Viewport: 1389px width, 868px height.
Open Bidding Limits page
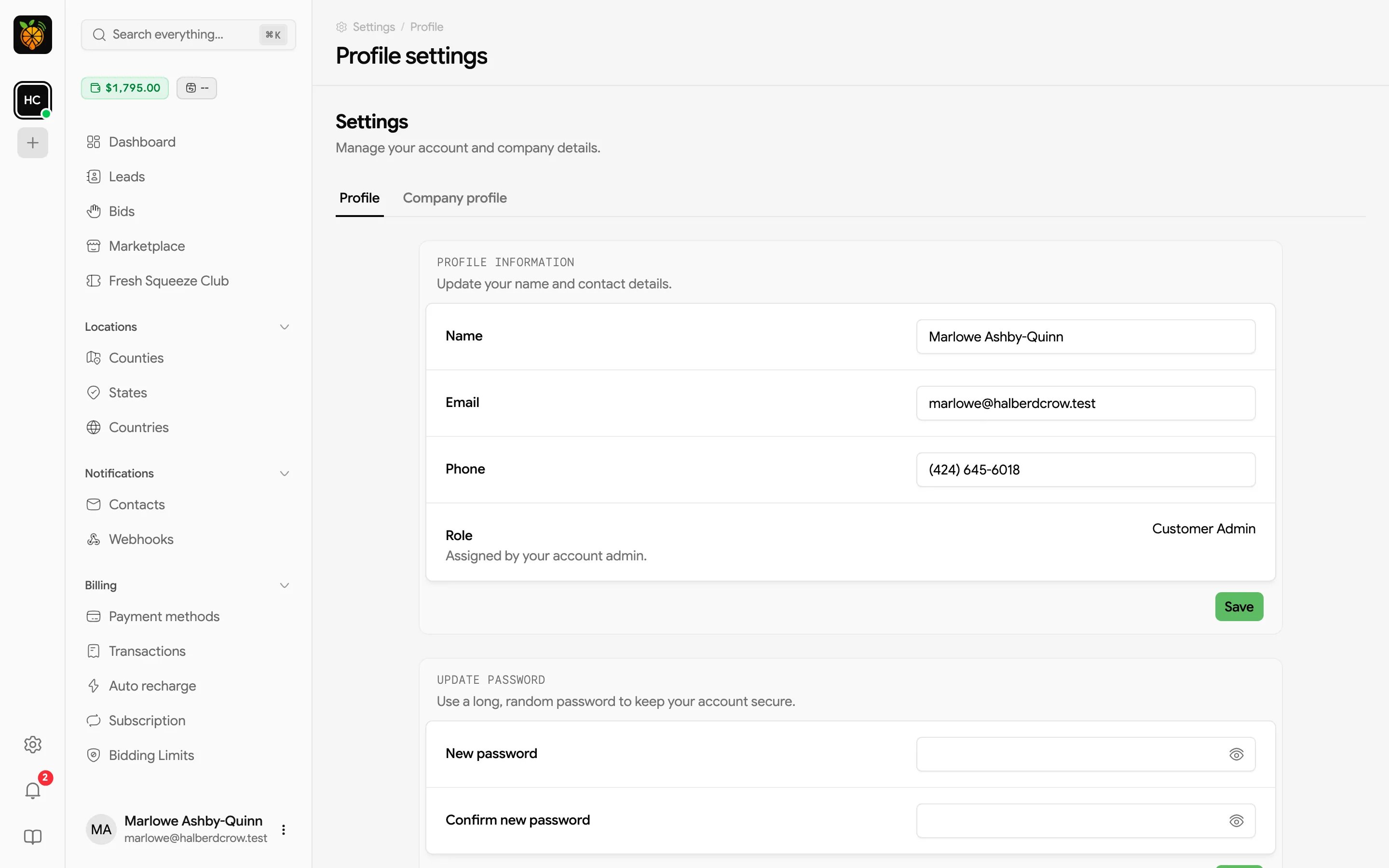click(x=188, y=755)
